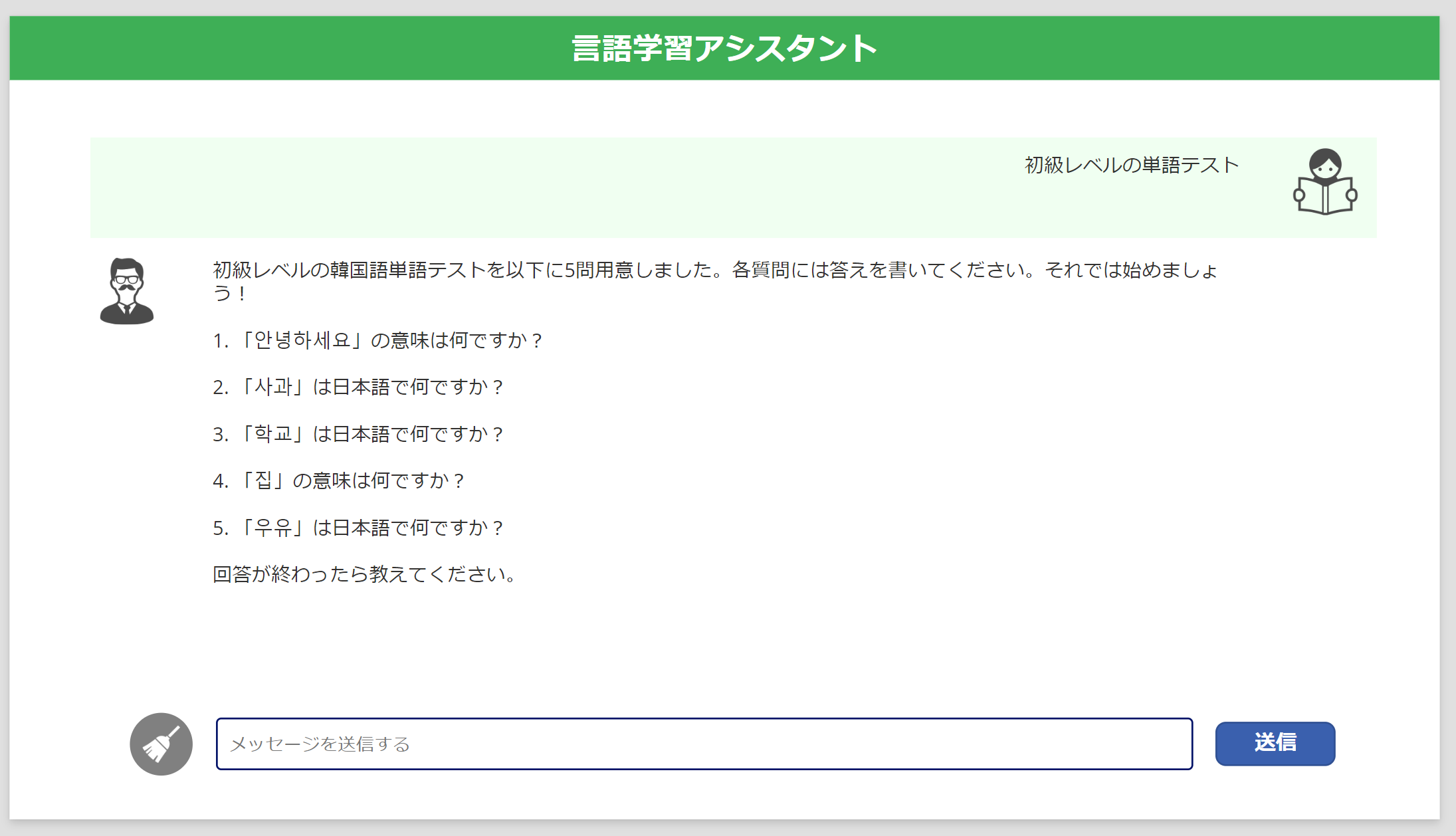This screenshot has height=836, width=1456.
Task: Click question 1 about 안녕하세요
Action: click(x=377, y=340)
